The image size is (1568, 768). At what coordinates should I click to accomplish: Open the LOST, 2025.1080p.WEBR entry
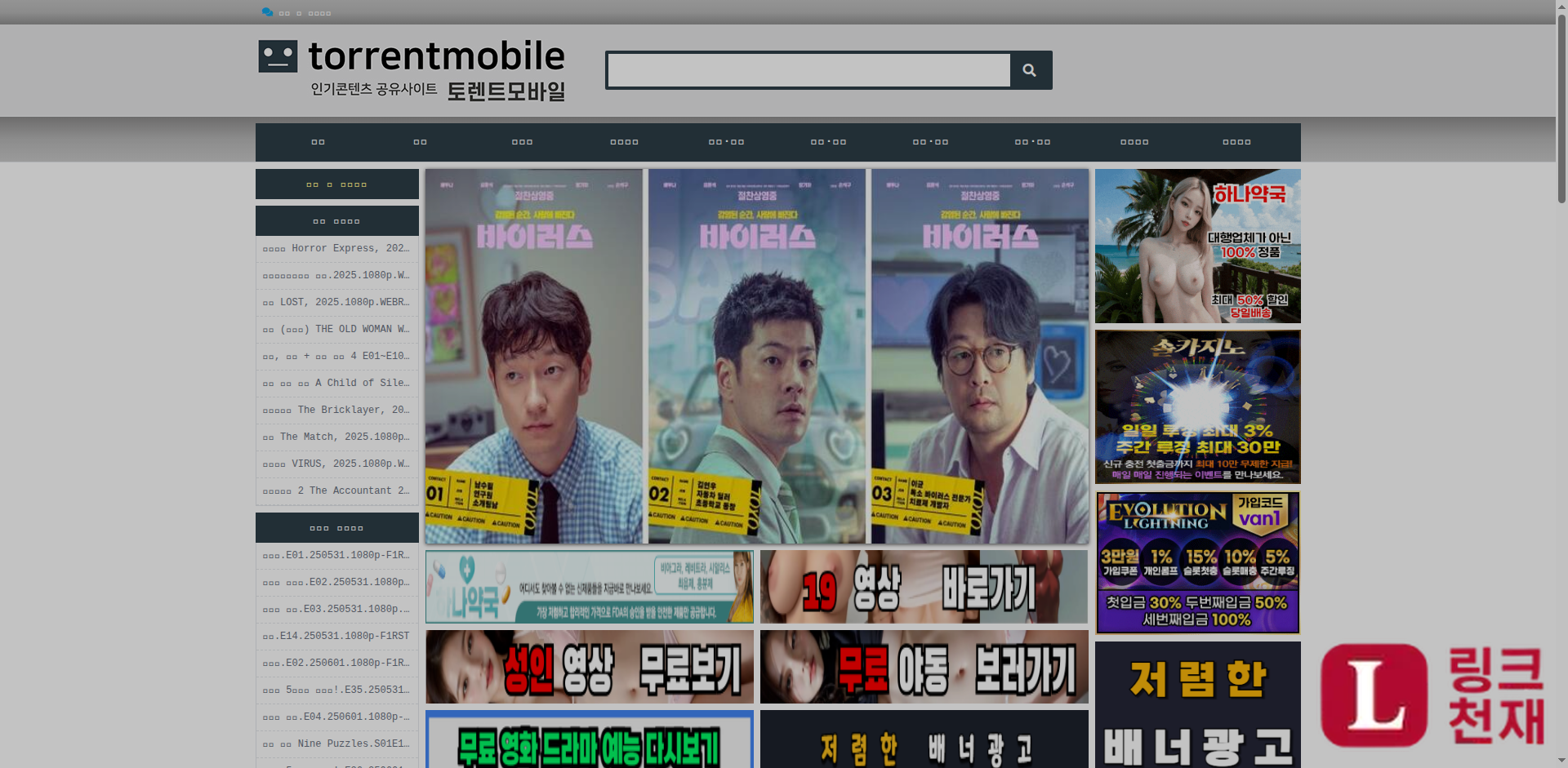pyautogui.click(x=336, y=303)
